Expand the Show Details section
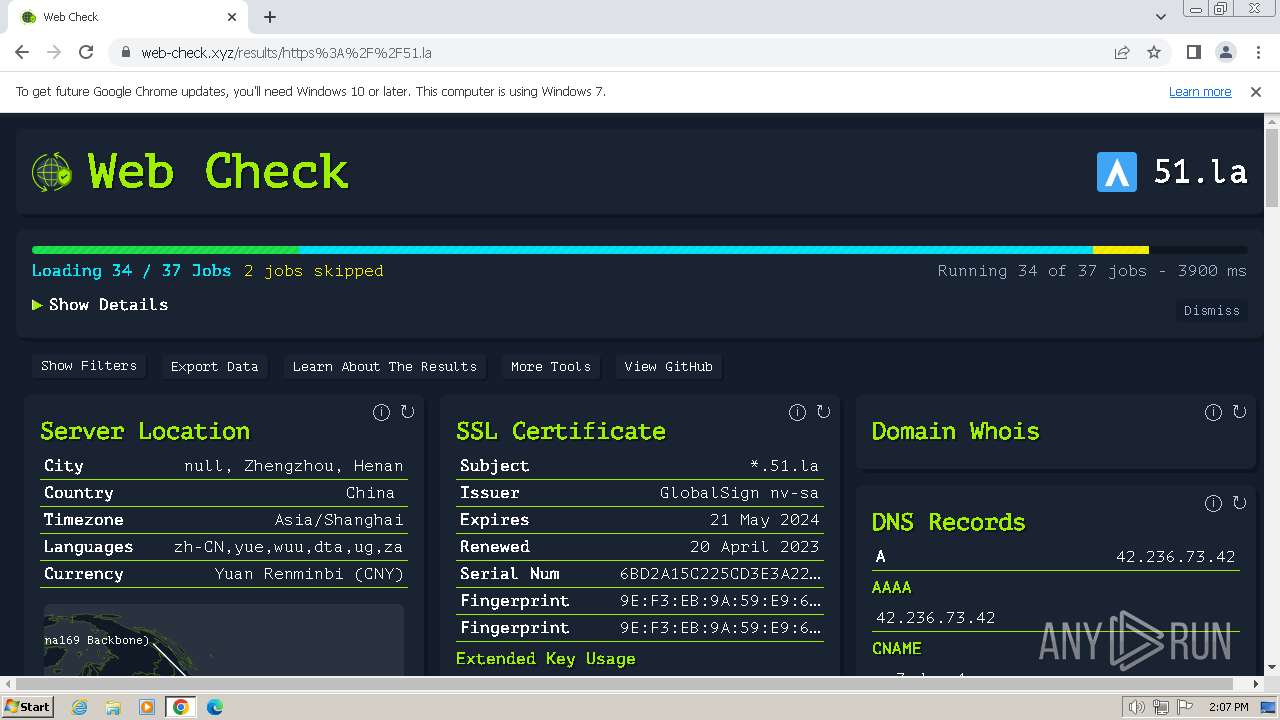 pyautogui.click(x=100, y=305)
